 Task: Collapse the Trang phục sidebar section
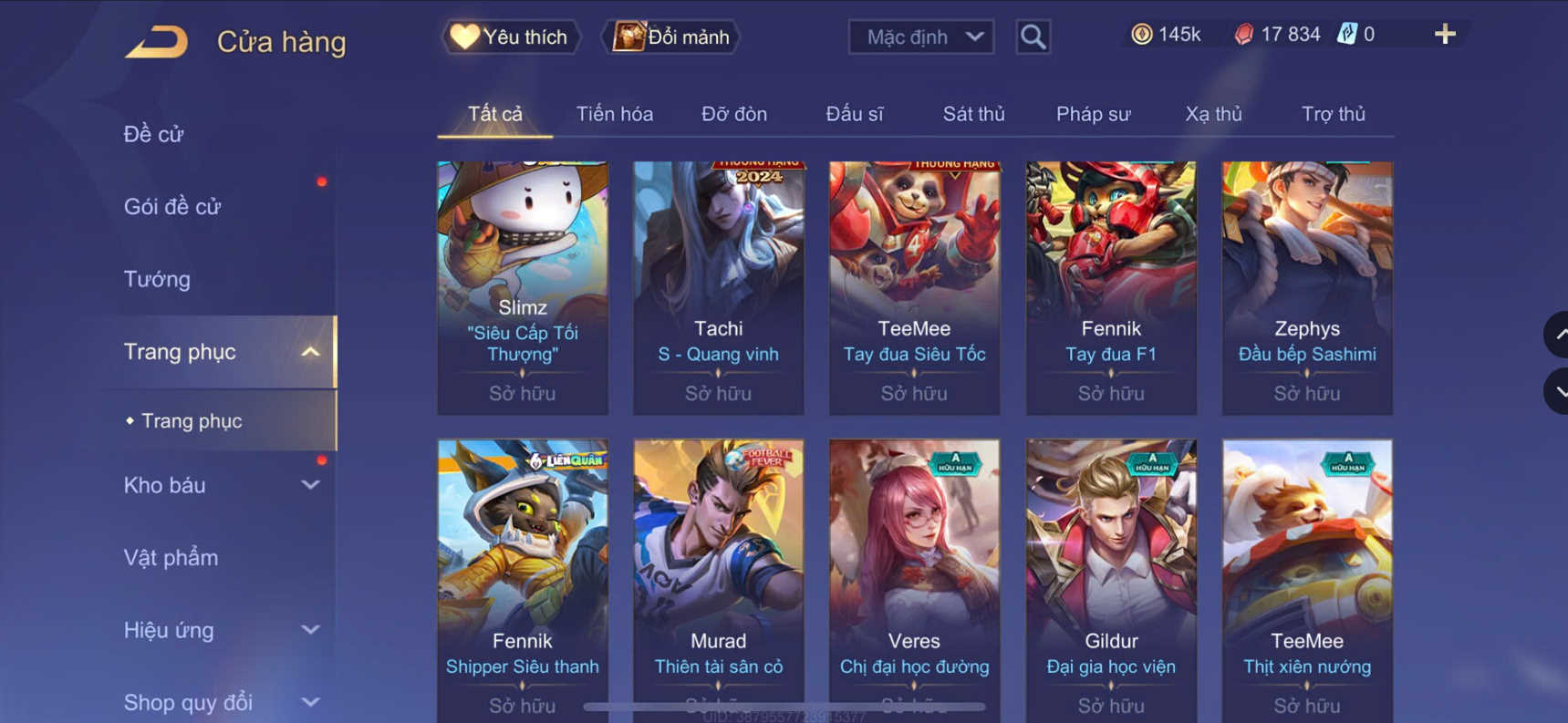point(310,352)
